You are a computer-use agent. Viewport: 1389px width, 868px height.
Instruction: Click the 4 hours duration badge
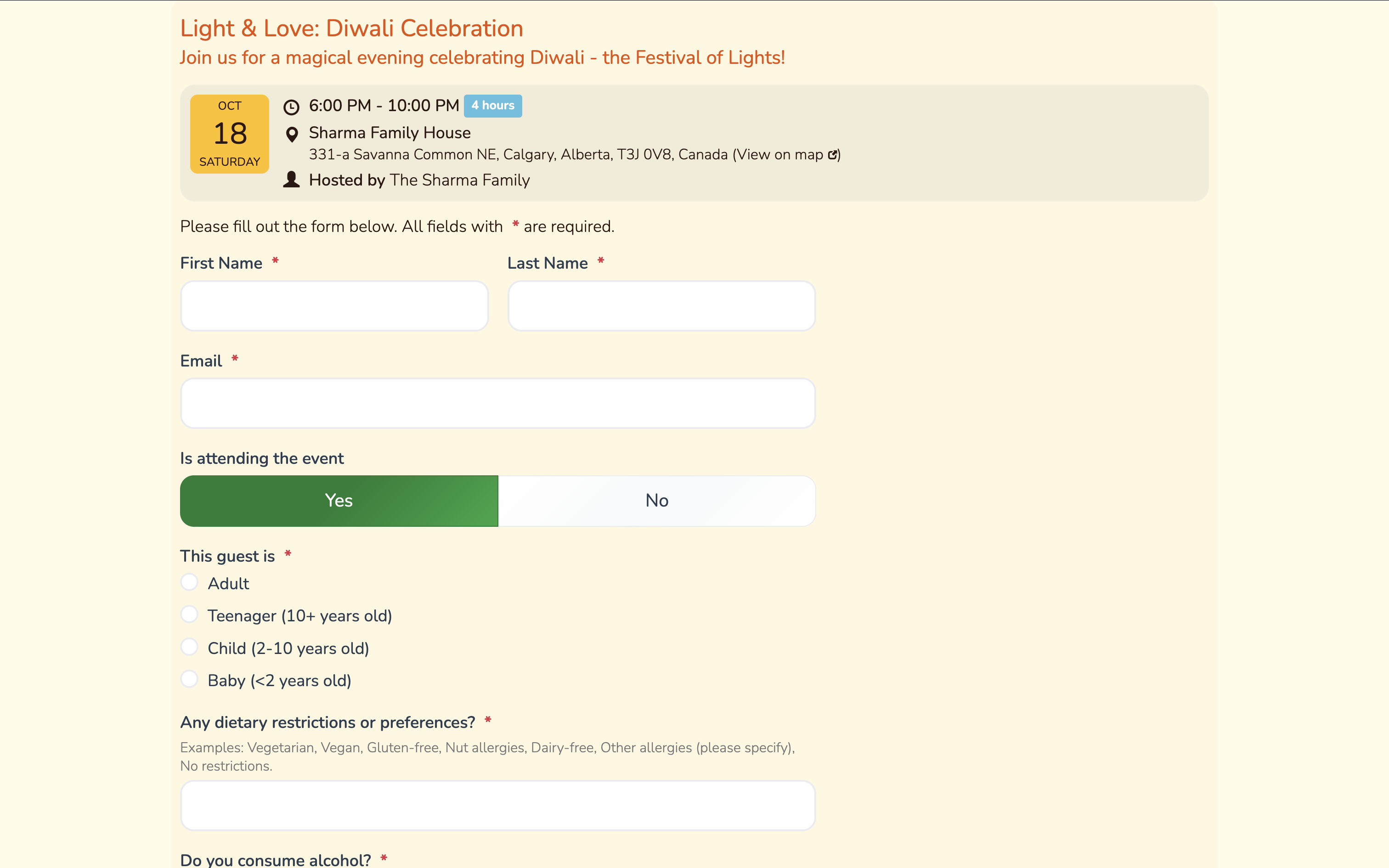[492, 106]
